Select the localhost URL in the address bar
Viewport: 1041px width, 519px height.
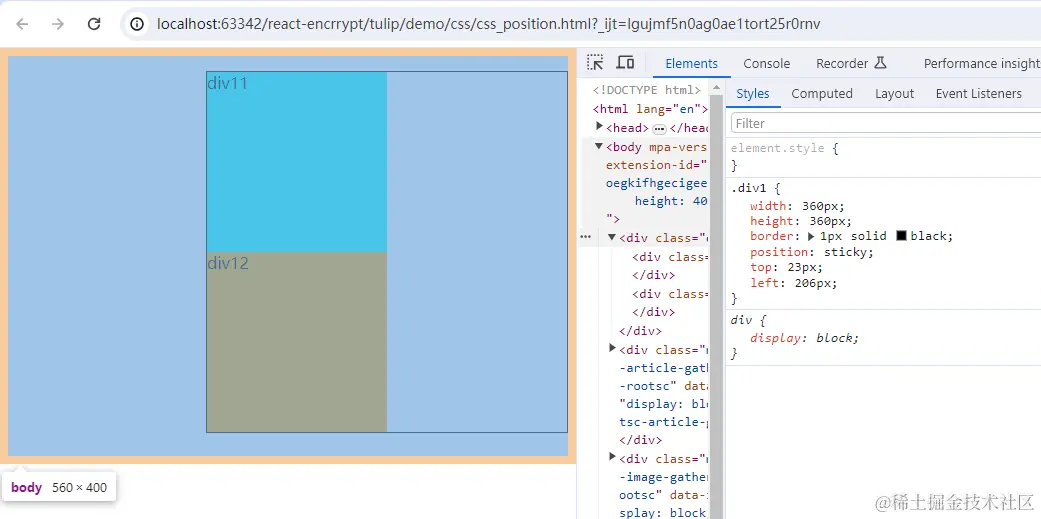point(488,24)
